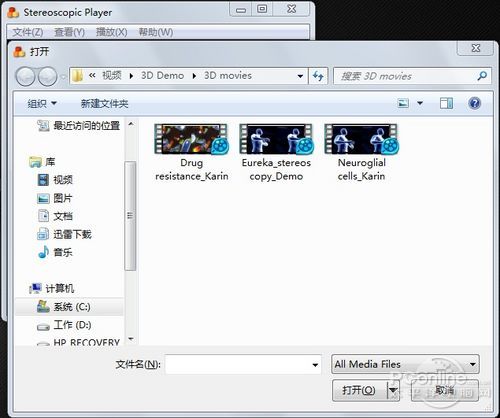Click the 音乐 note icon

43,252
